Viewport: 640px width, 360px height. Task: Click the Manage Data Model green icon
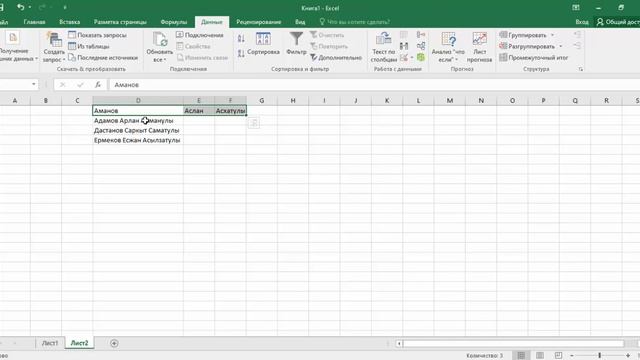[x=421, y=58]
